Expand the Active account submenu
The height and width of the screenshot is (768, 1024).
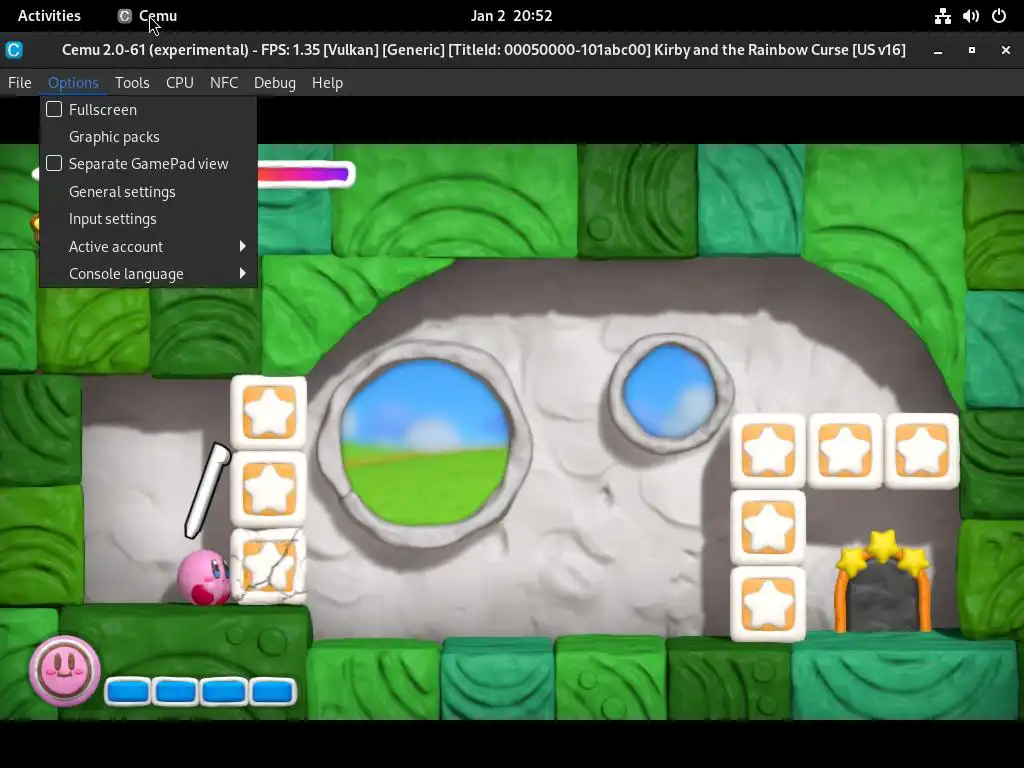pyautogui.click(x=148, y=246)
